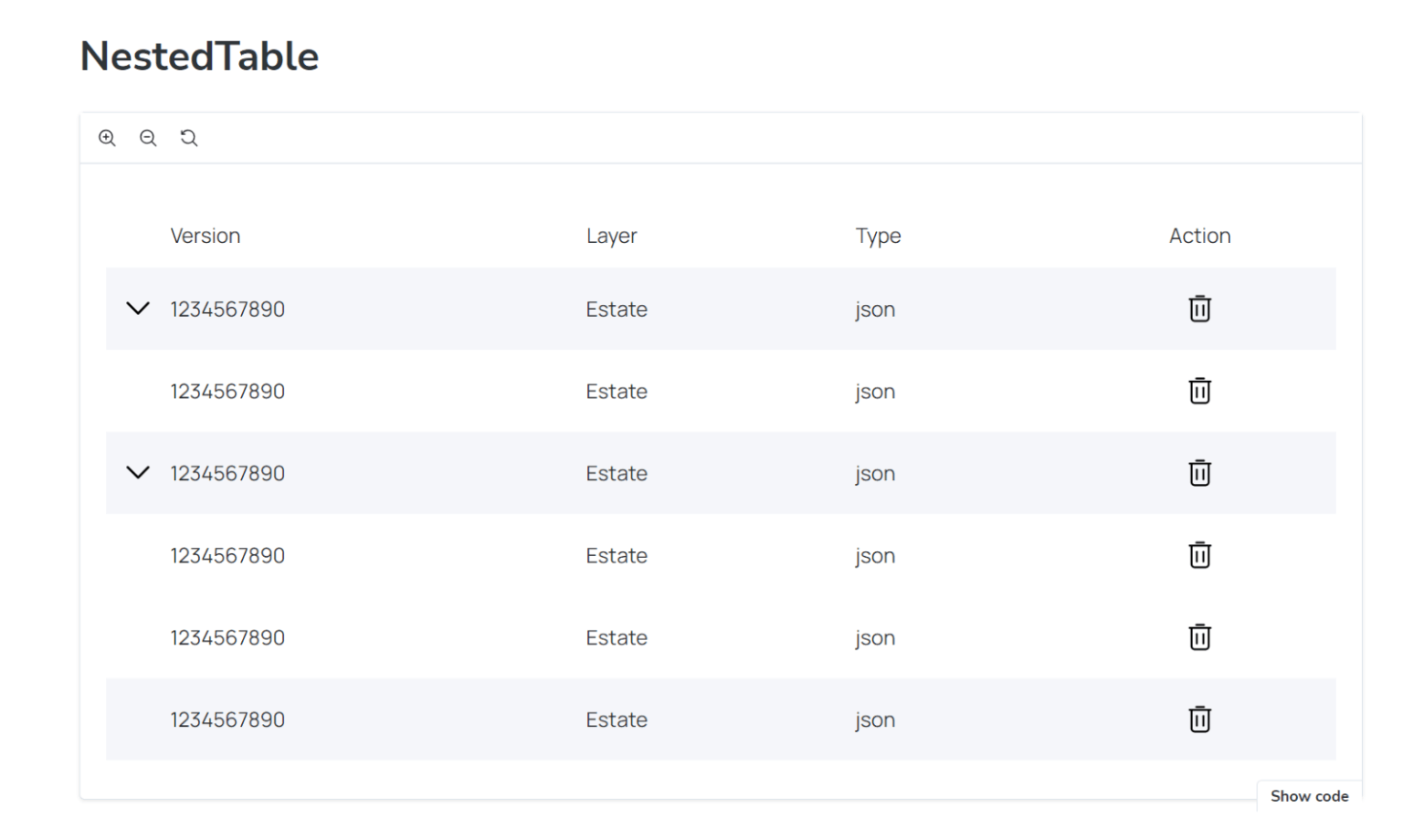Click the Show code button
Screen dimensions: 1403x840
coord(1309,795)
